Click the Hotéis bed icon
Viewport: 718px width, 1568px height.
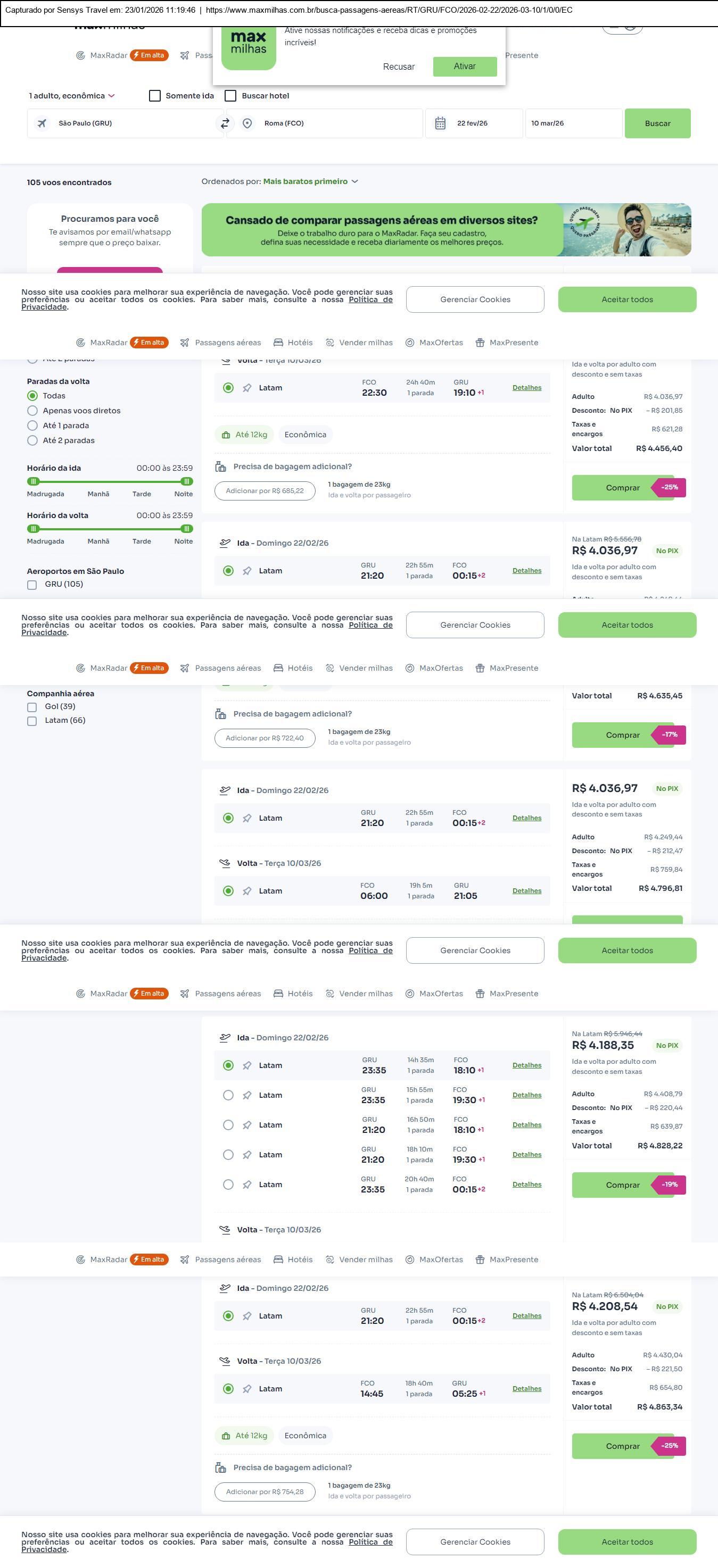click(x=278, y=343)
